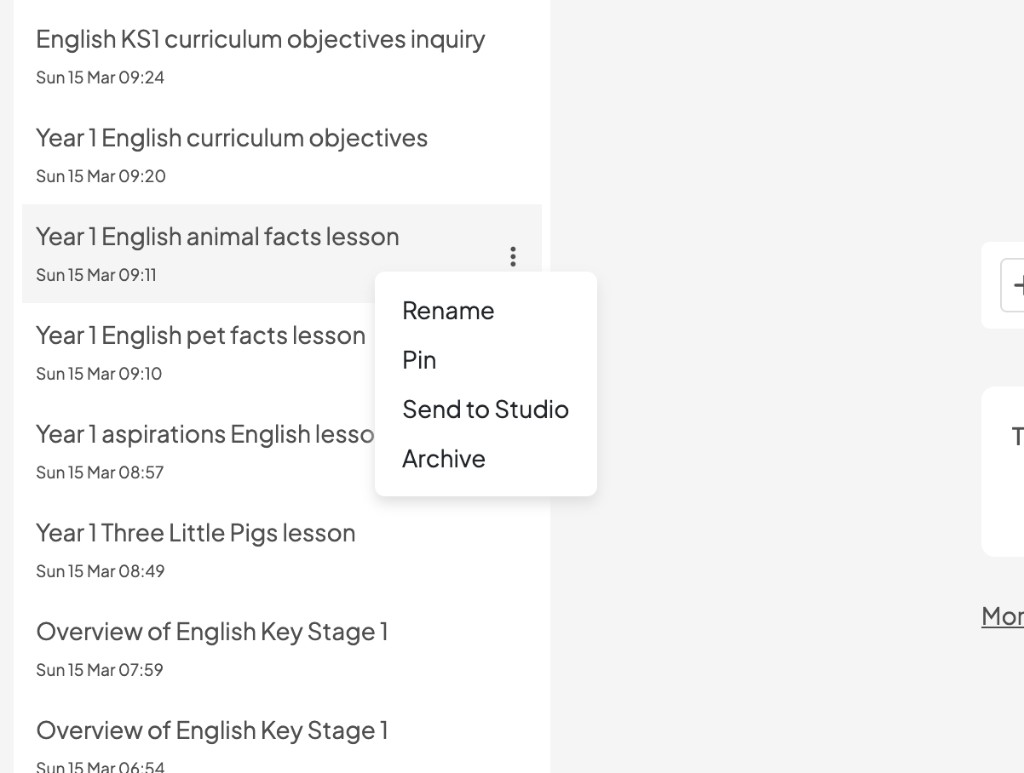Click the Sun 15 Mar 09:24 timestamp
The image size is (1024, 773).
point(100,77)
